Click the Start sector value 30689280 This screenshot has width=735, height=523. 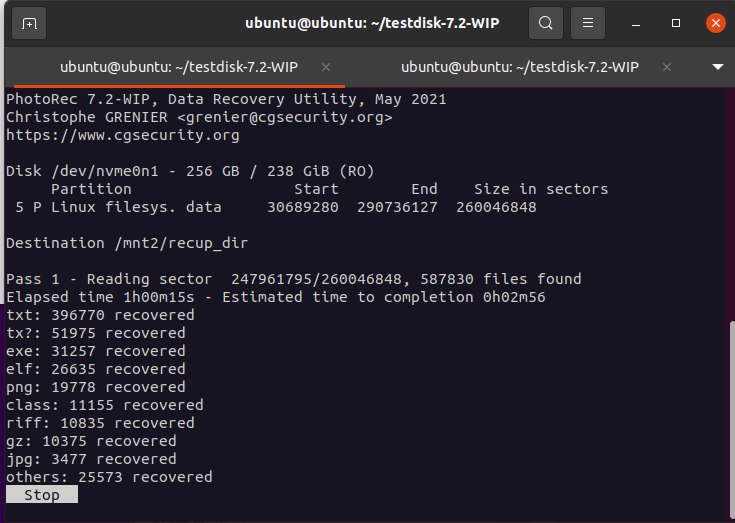coord(303,207)
